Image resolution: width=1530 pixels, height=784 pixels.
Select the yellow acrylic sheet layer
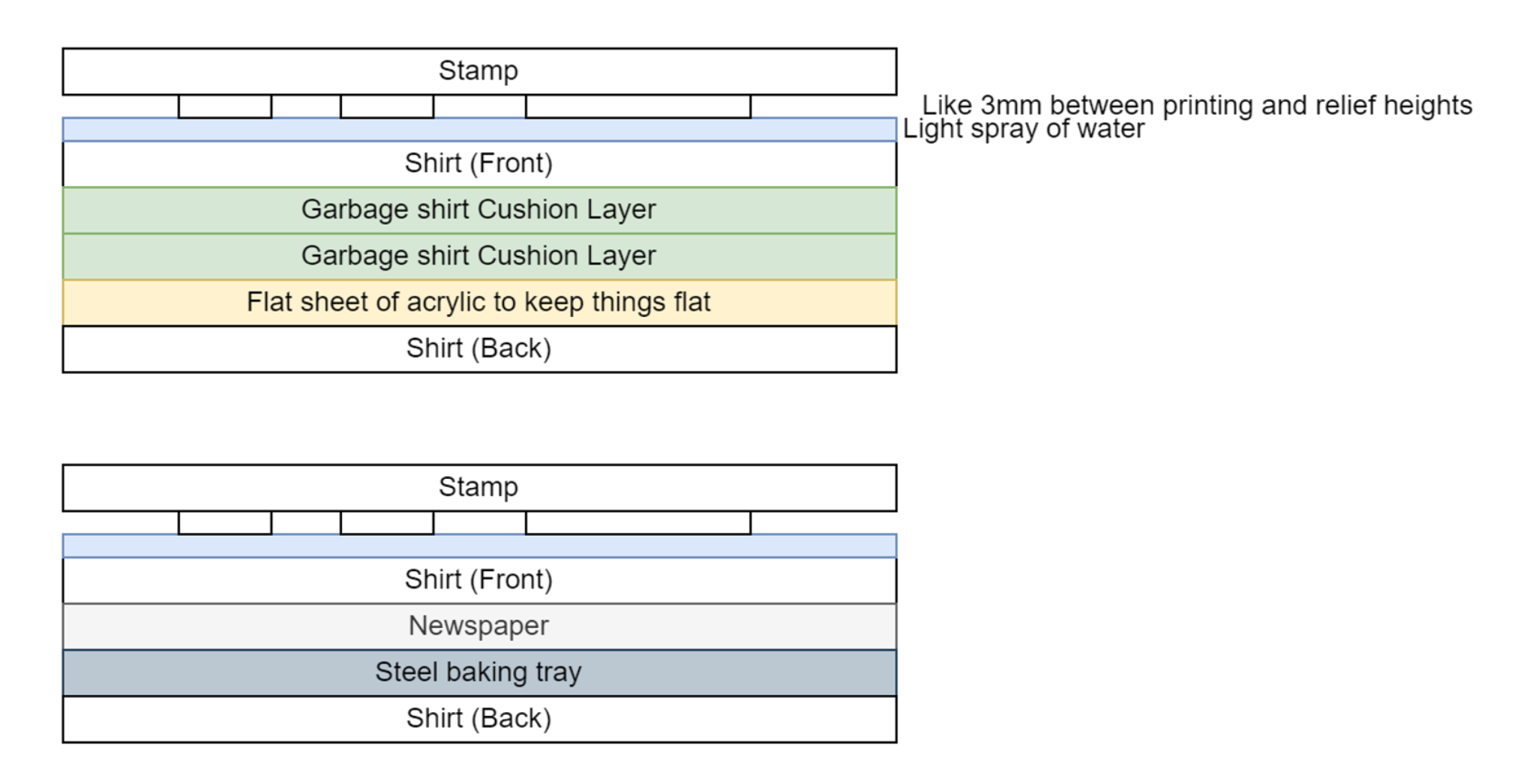click(x=479, y=303)
